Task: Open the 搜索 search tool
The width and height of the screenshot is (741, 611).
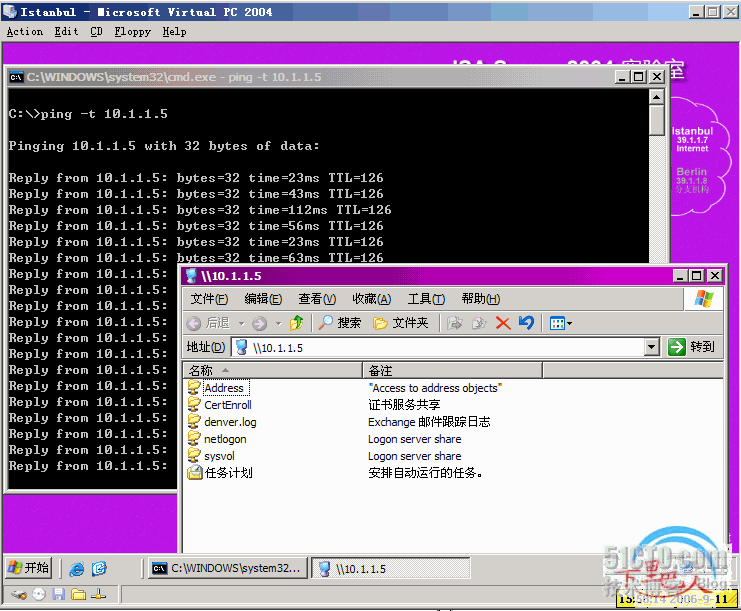Action: tap(339, 323)
